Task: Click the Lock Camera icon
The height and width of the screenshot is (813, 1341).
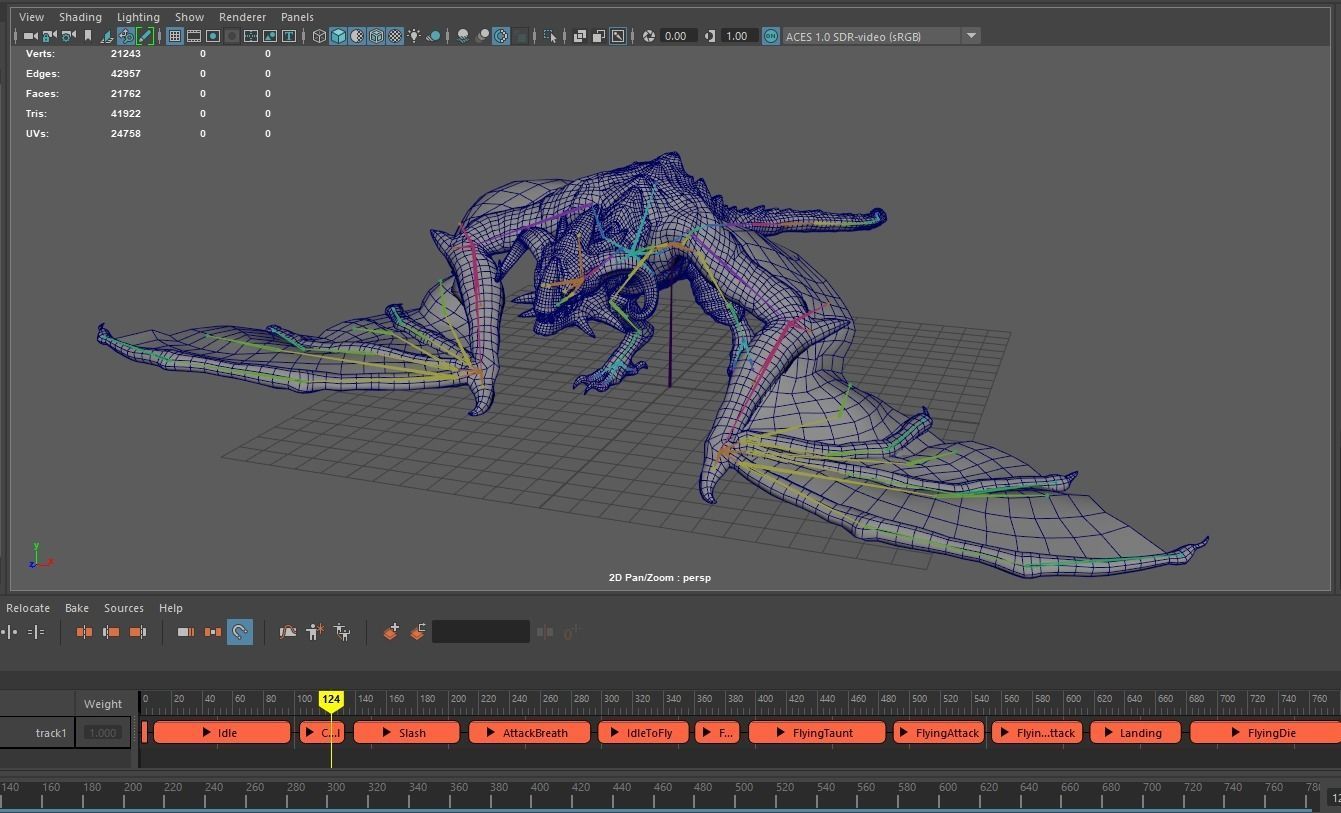Action: click(x=48, y=36)
